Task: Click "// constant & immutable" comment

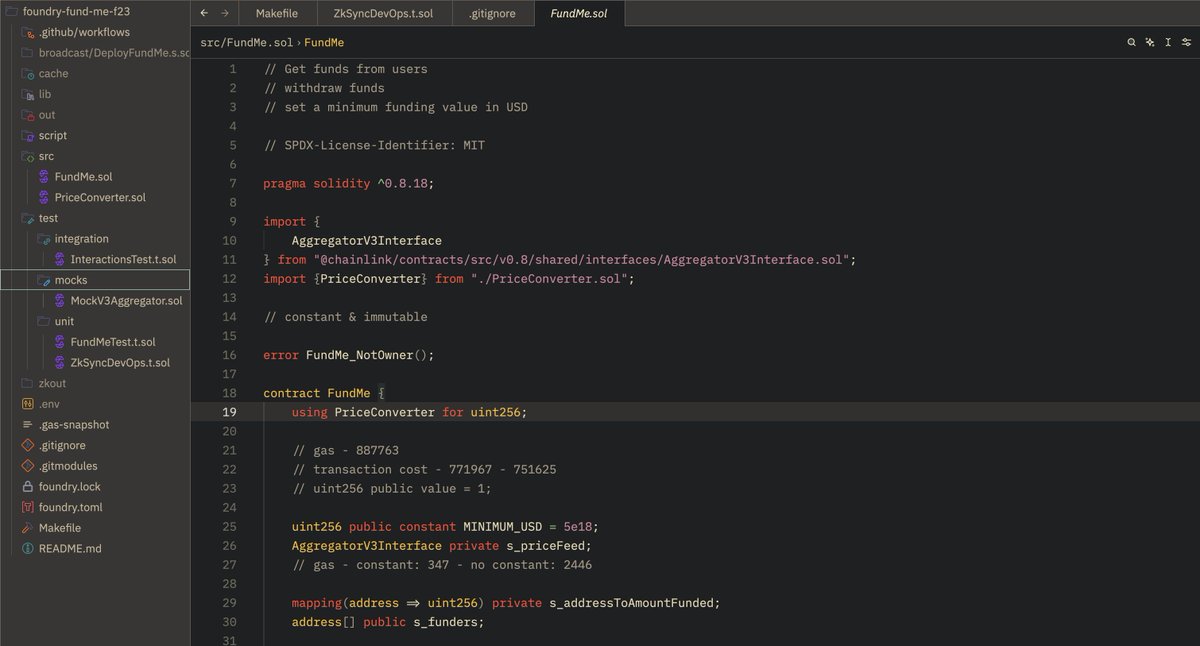Action: tap(345, 317)
